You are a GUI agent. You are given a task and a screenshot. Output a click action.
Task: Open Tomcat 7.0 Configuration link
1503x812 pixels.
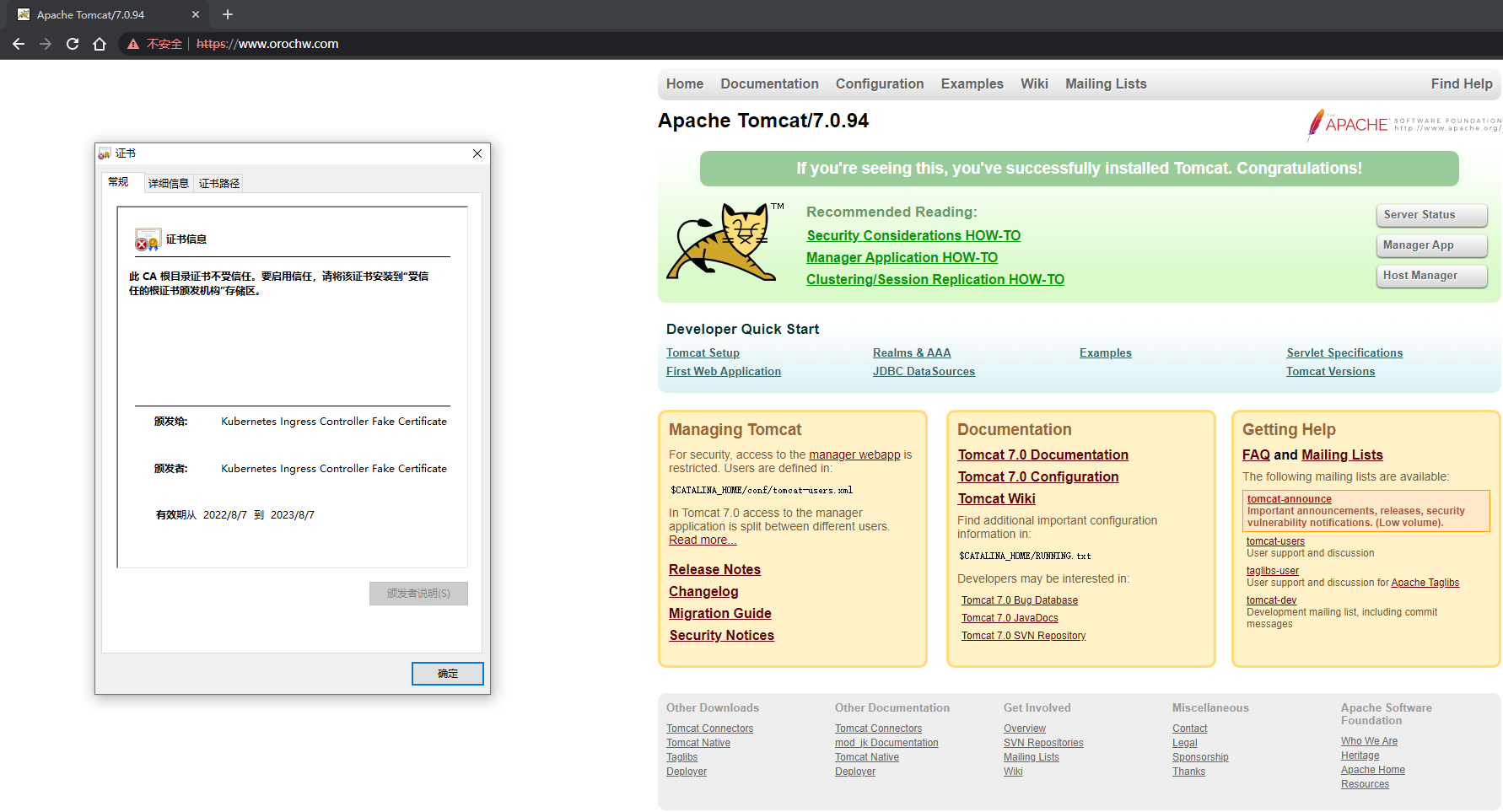click(1038, 476)
